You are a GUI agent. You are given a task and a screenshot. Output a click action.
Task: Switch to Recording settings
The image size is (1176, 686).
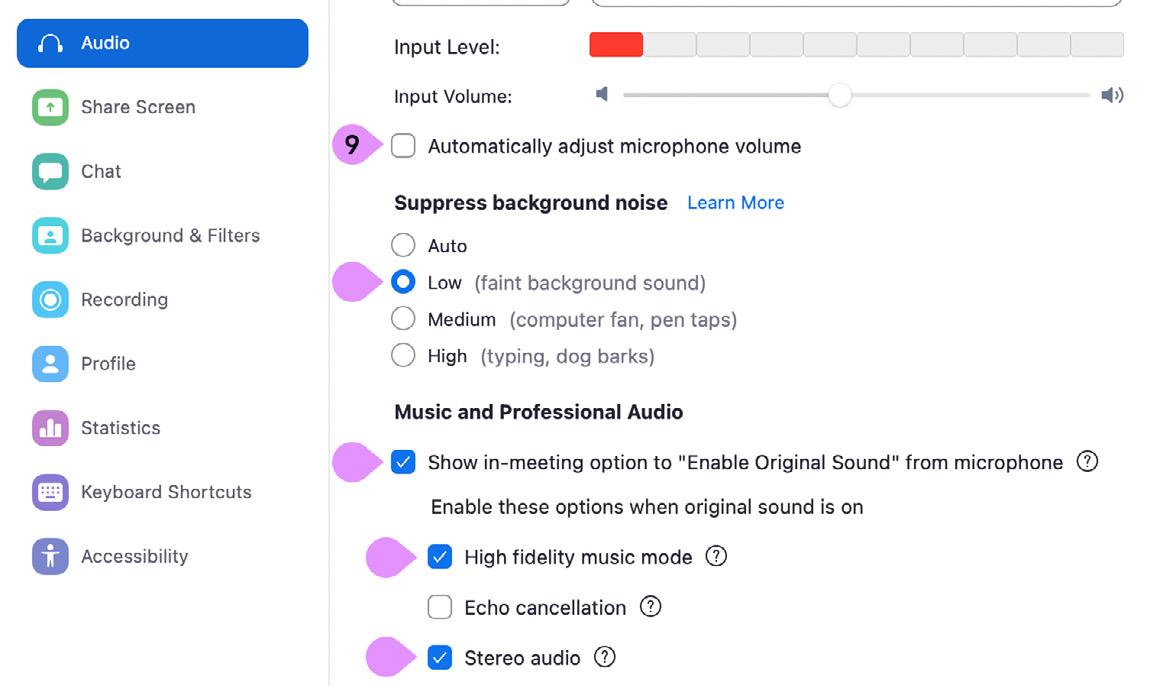click(163, 300)
